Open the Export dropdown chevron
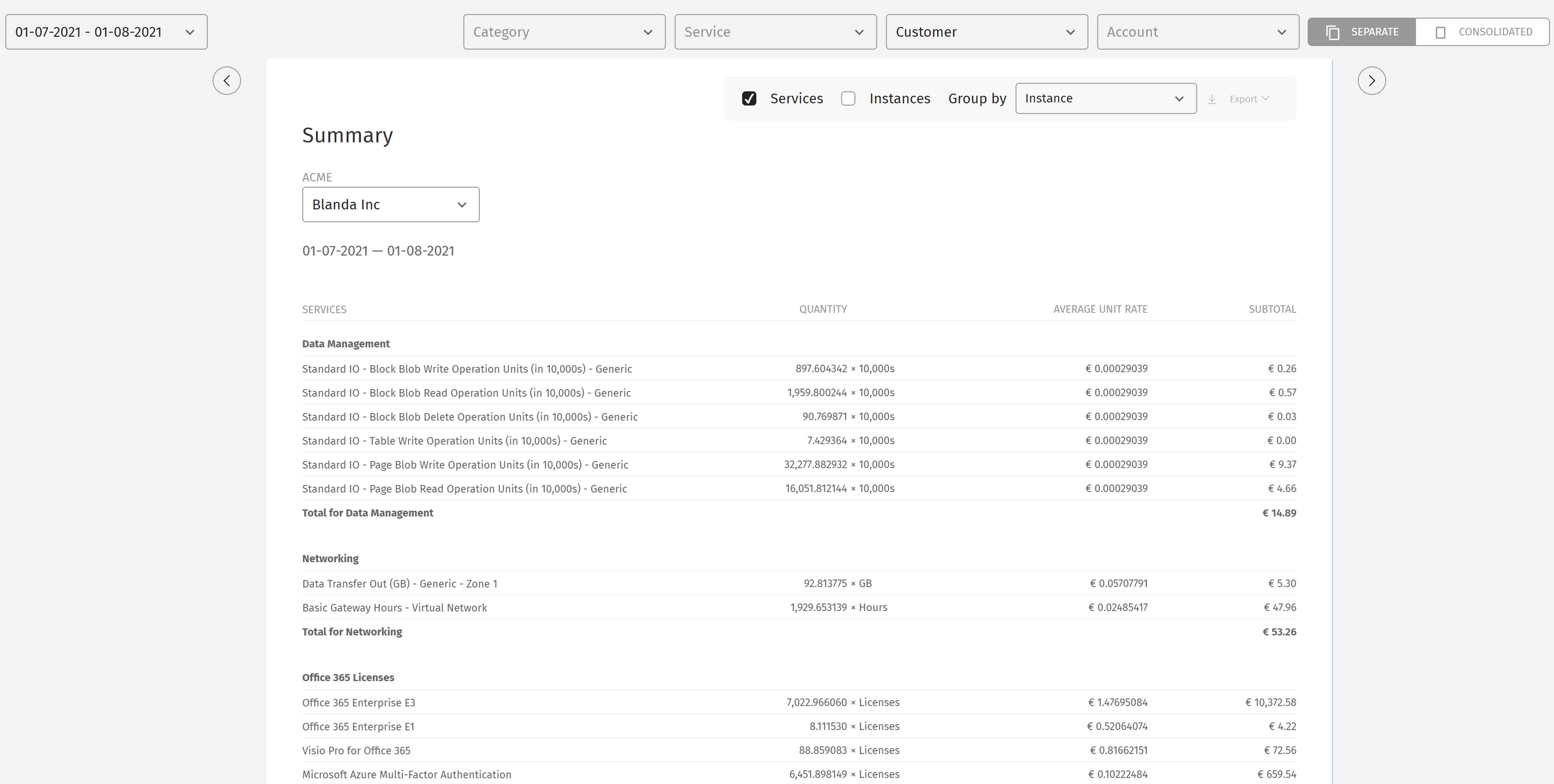Image resolution: width=1554 pixels, height=784 pixels. [1266, 98]
